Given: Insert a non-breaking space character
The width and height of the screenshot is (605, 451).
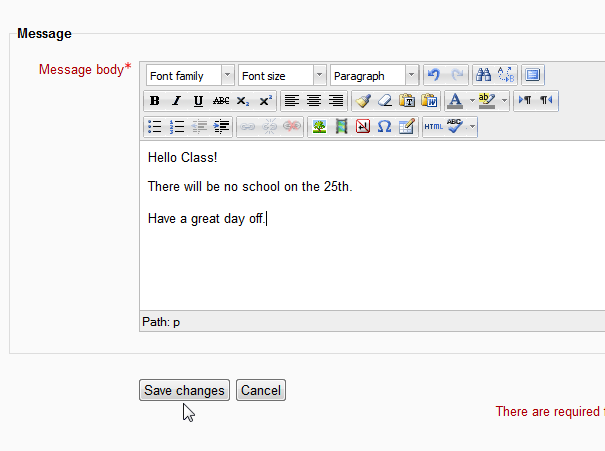Looking at the screenshot, I should 363,127.
